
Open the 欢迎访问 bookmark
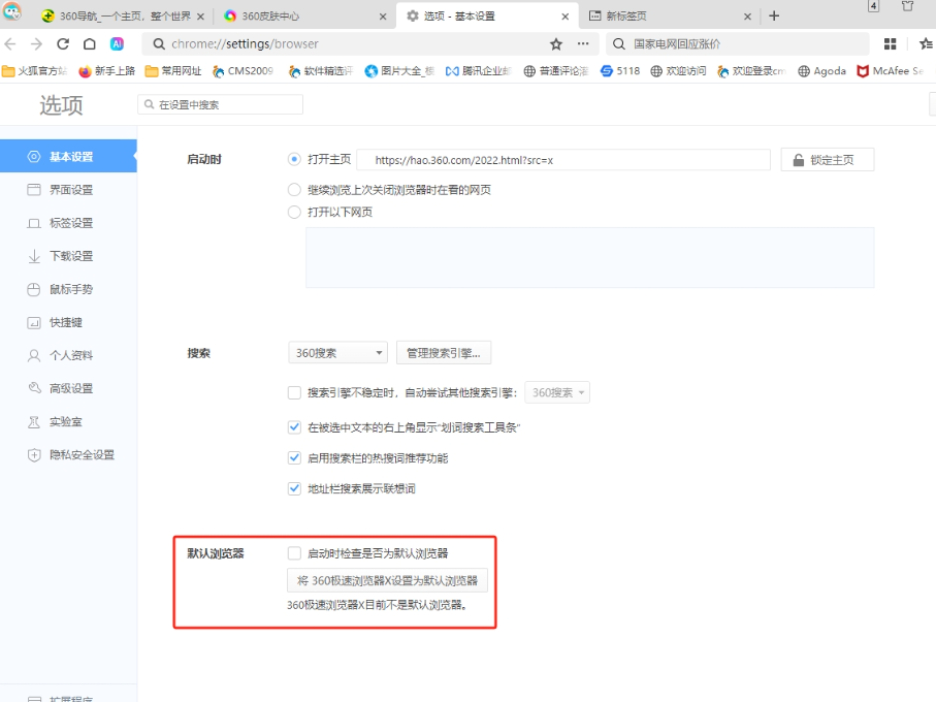pyautogui.click(x=678, y=71)
